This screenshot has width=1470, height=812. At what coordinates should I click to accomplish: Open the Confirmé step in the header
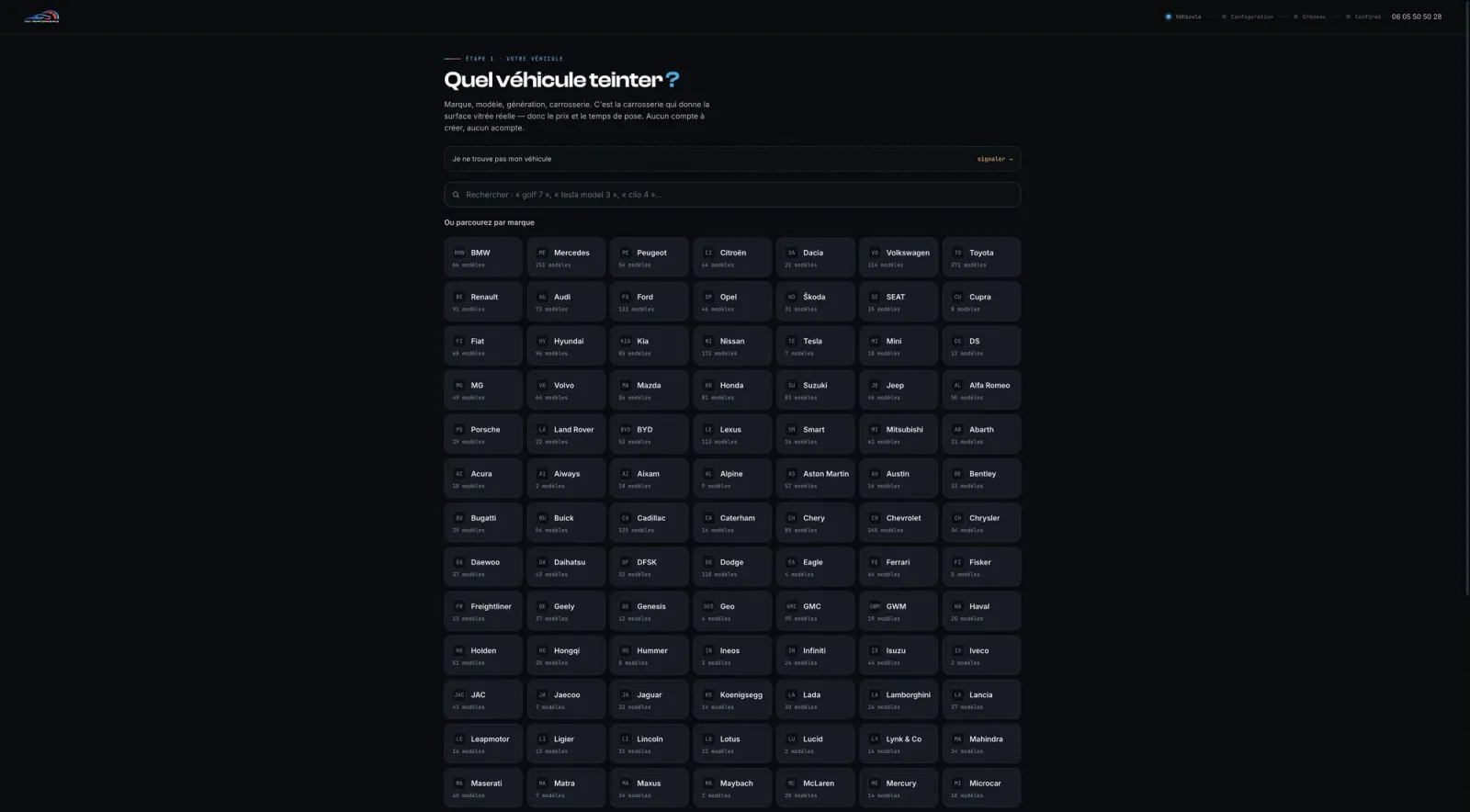1363,17
